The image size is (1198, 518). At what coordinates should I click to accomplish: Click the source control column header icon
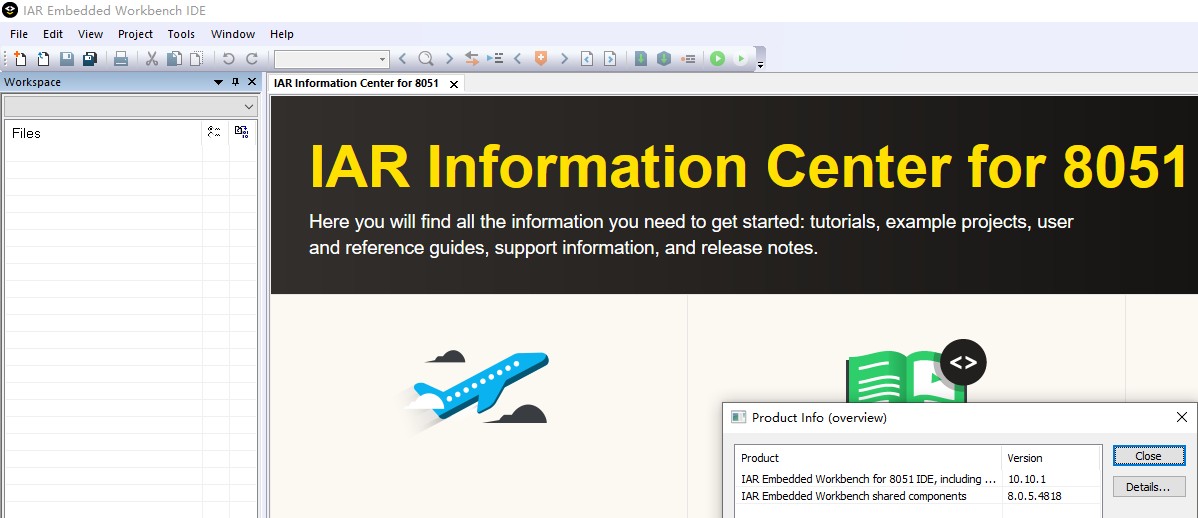coord(241,132)
